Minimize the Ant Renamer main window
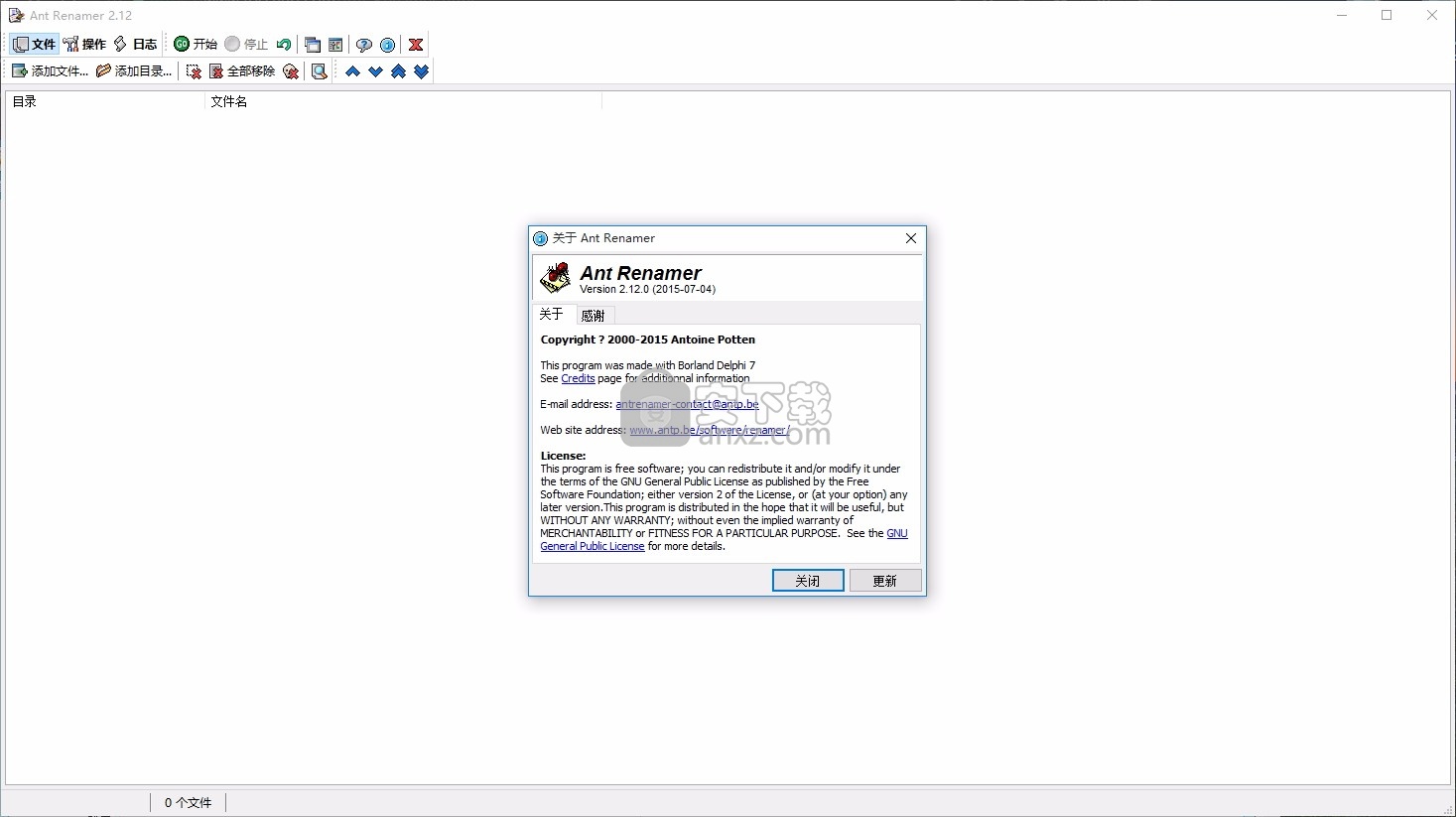Viewport: 1456px width, 817px height. point(1342,15)
